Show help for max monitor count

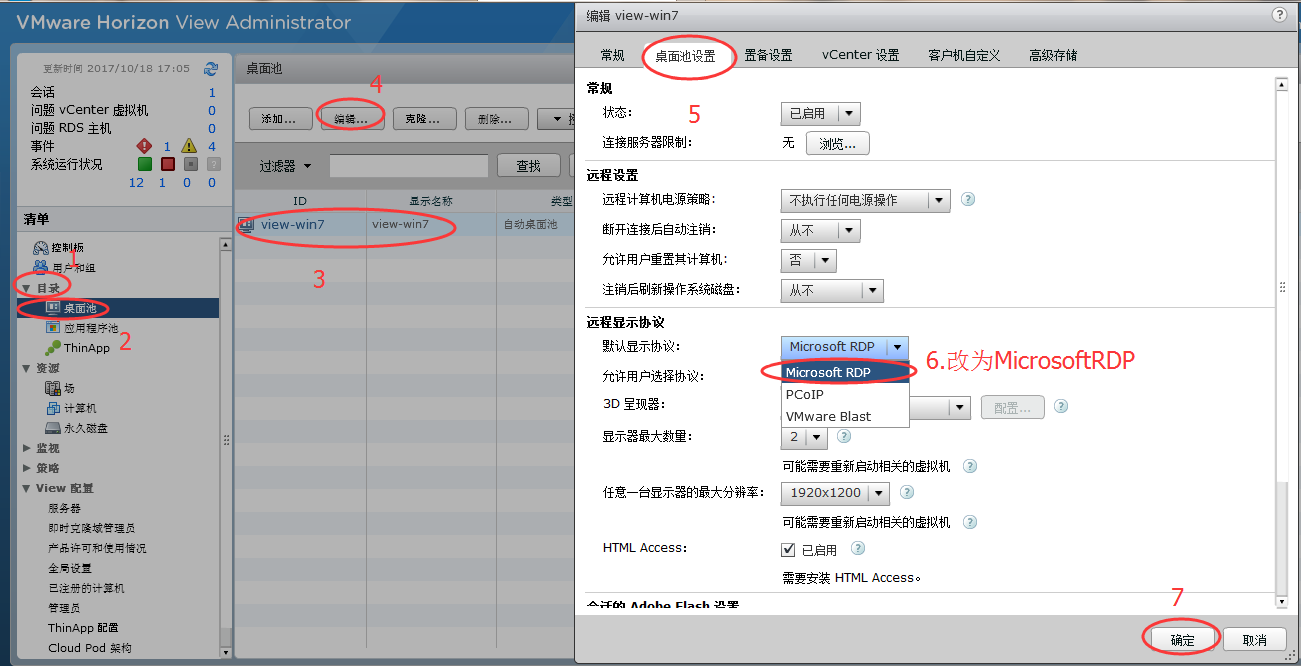click(844, 436)
